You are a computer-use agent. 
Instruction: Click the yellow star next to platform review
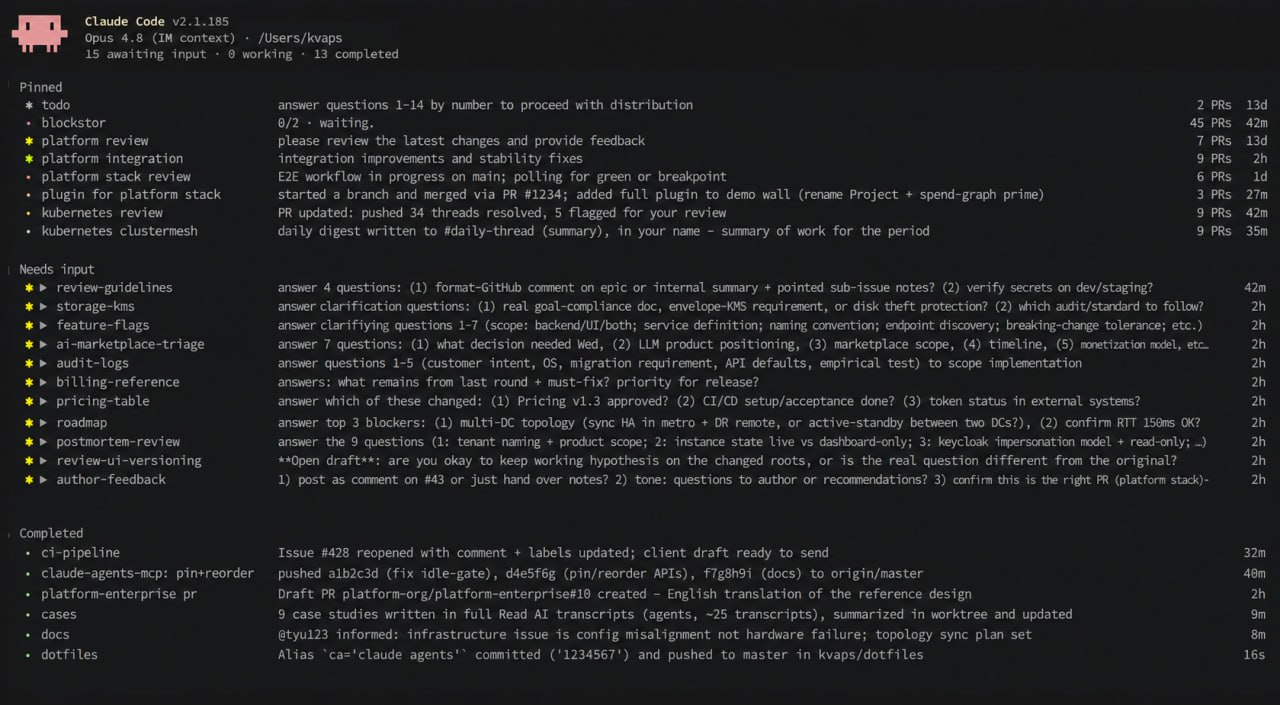pyautogui.click(x=29, y=141)
